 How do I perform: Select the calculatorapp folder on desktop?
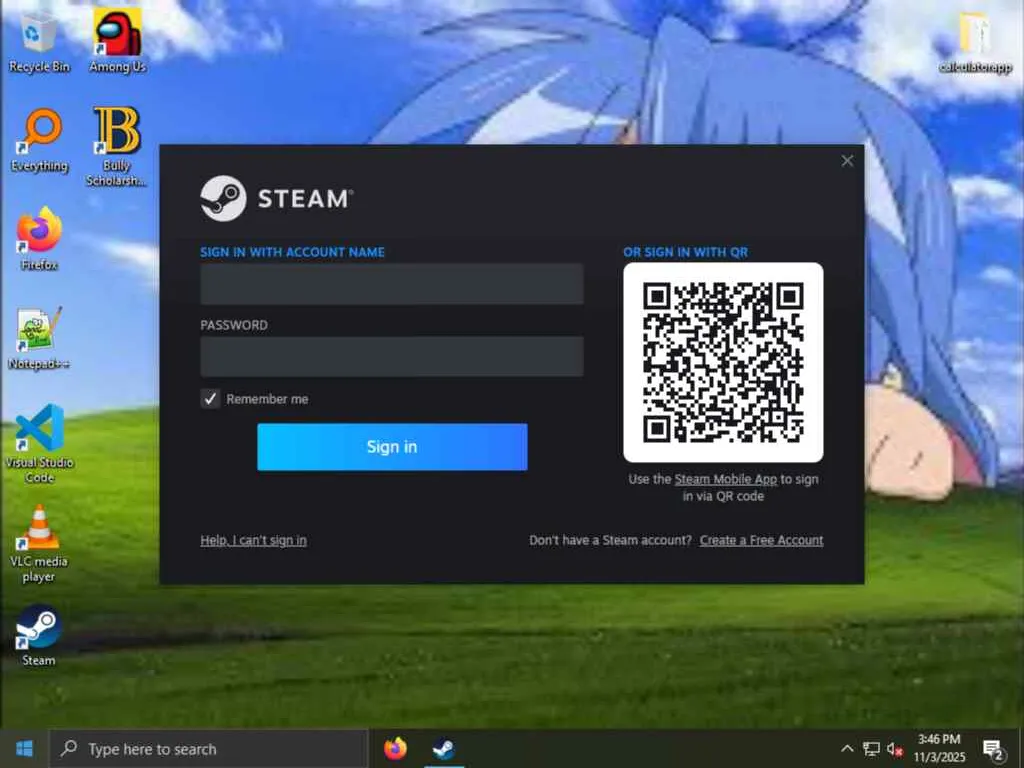pos(975,42)
